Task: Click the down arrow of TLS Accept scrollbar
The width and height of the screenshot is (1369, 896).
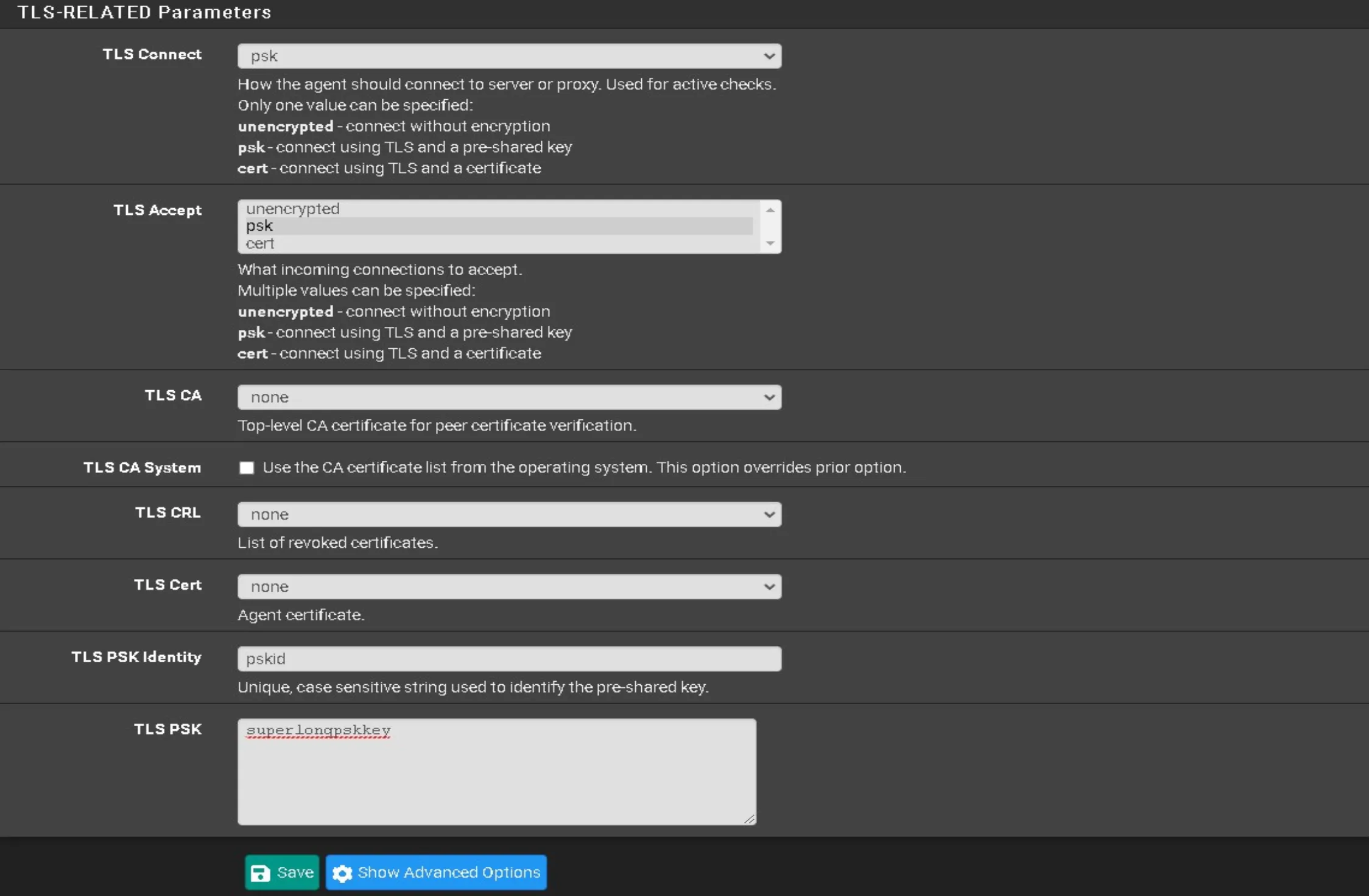Action: (771, 243)
